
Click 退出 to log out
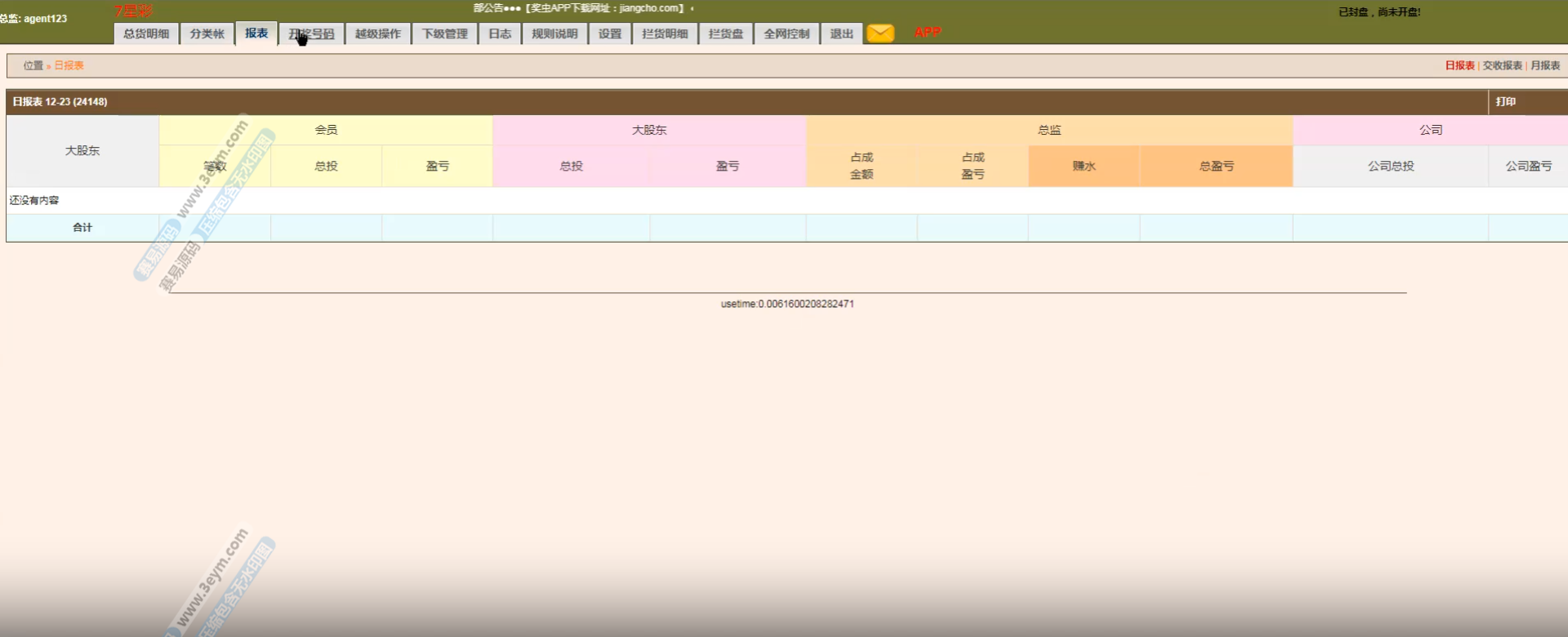point(841,33)
